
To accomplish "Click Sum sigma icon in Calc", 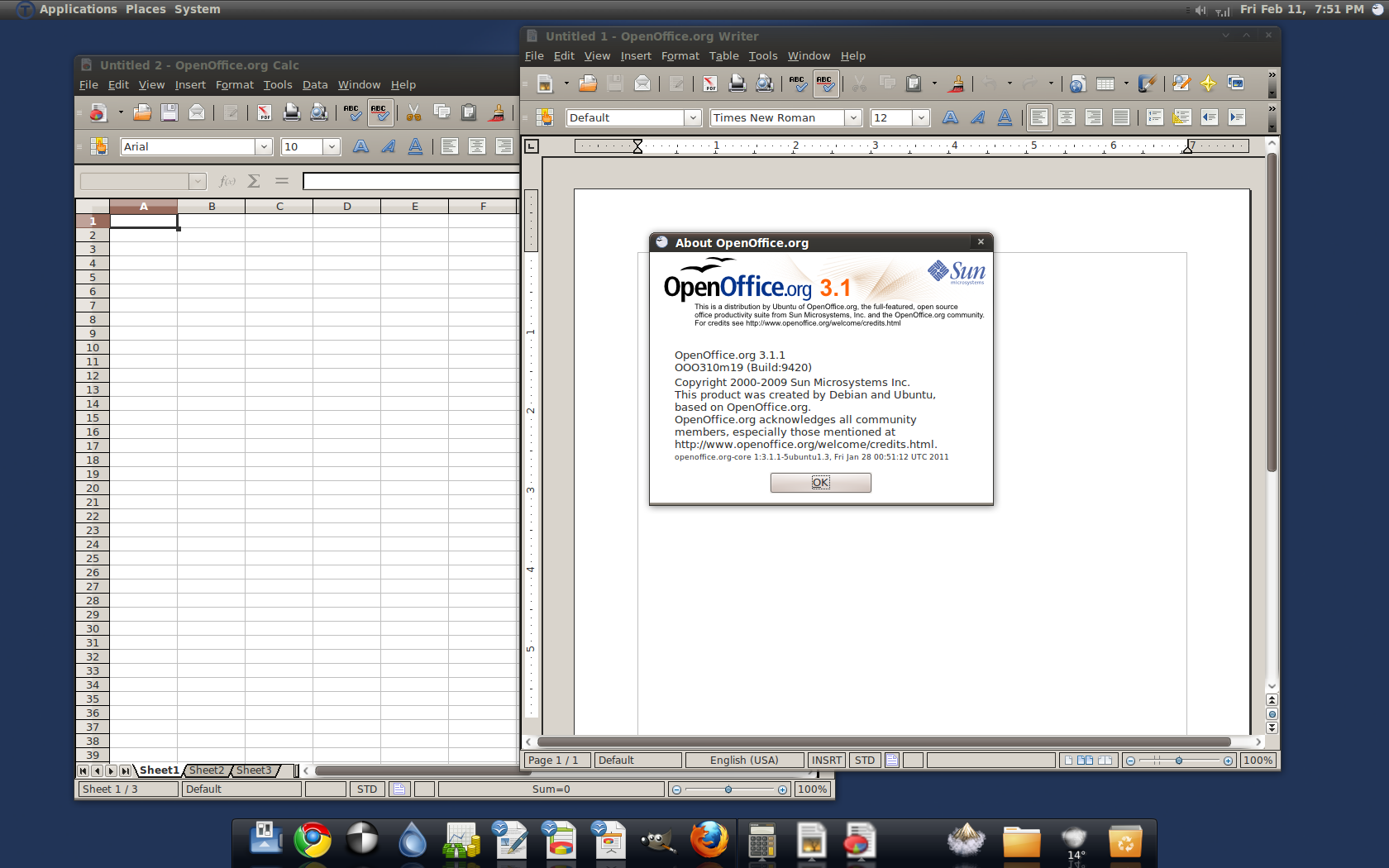I will pos(254,181).
